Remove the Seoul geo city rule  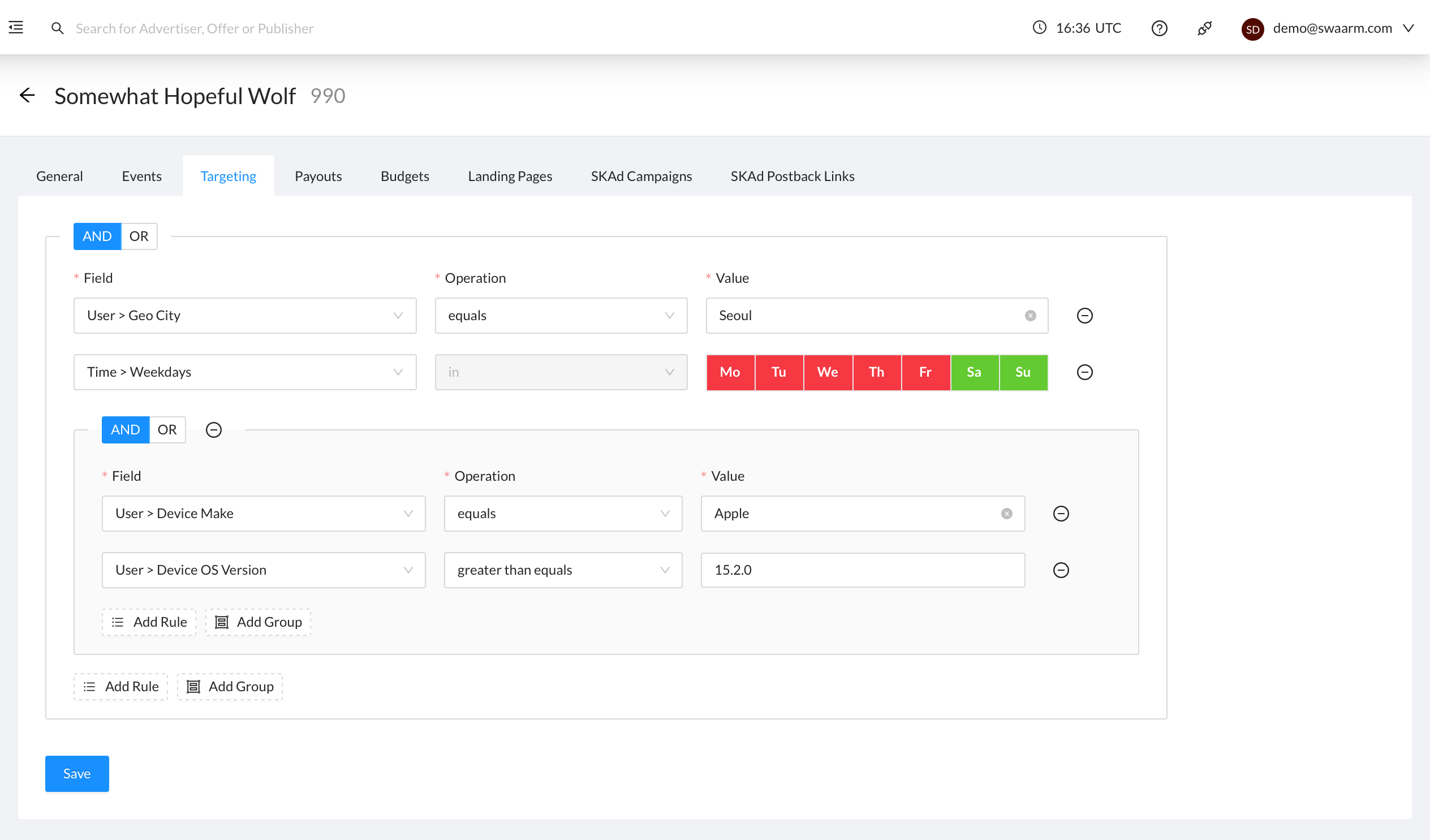pyautogui.click(x=1085, y=316)
